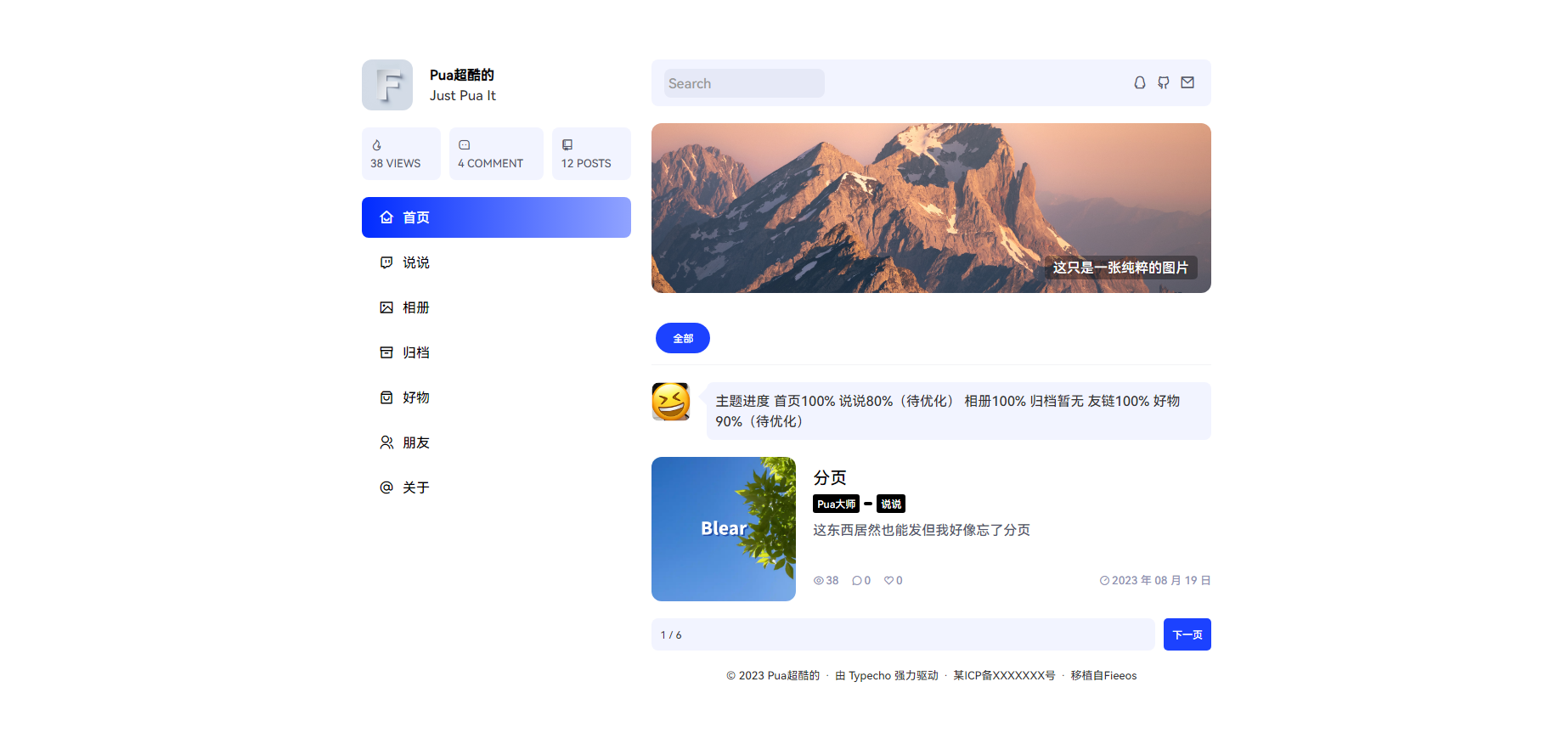Click the site avatar logo
Image resolution: width=1568 pixels, height=755 pixels.
(x=387, y=85)
